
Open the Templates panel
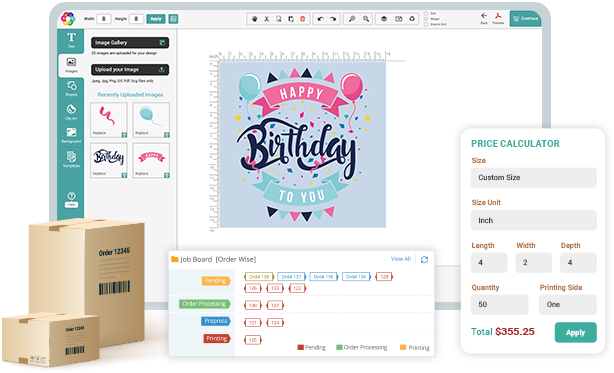[x=71, y=159]
